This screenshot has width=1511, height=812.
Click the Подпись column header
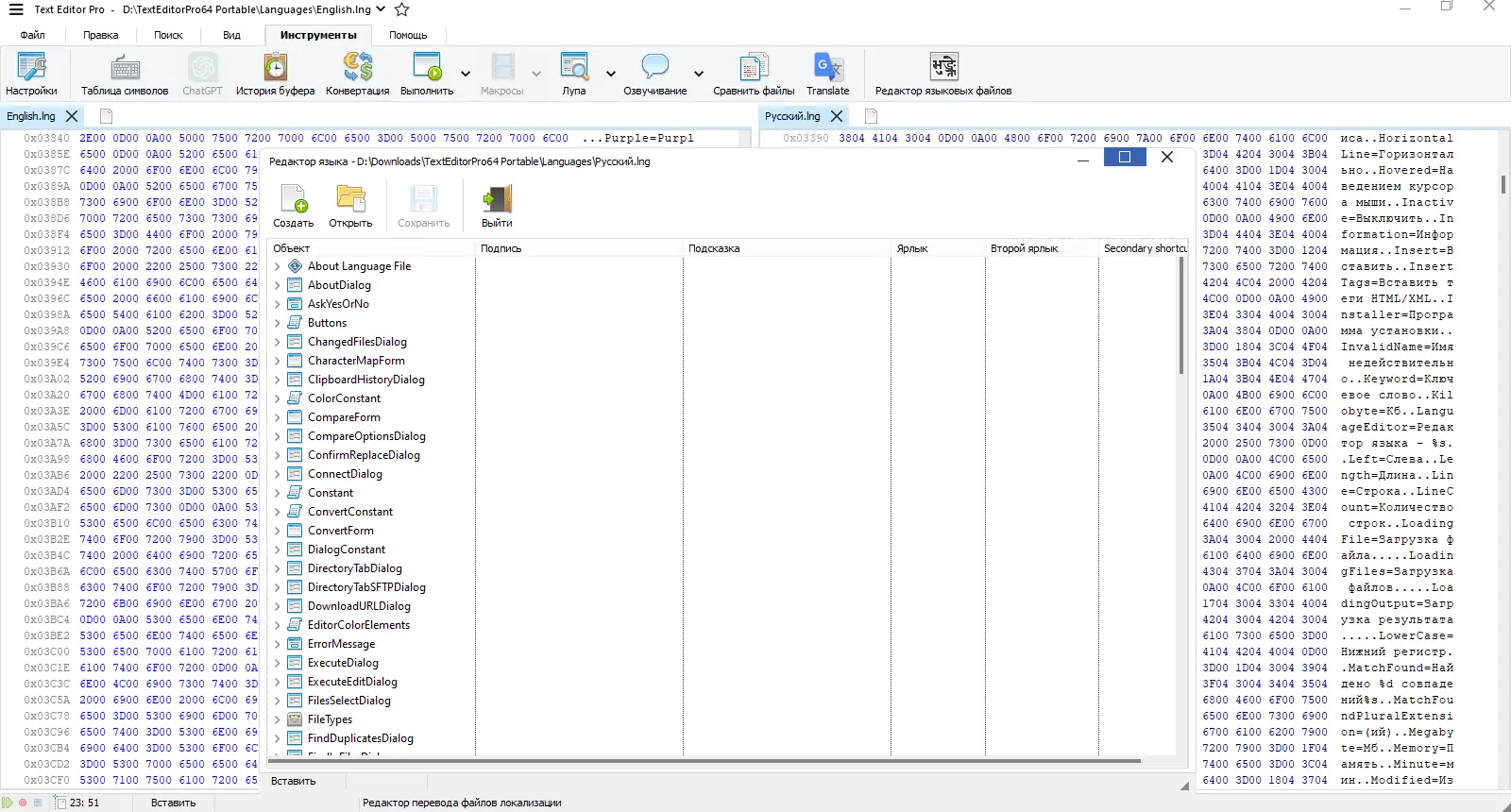579,248
